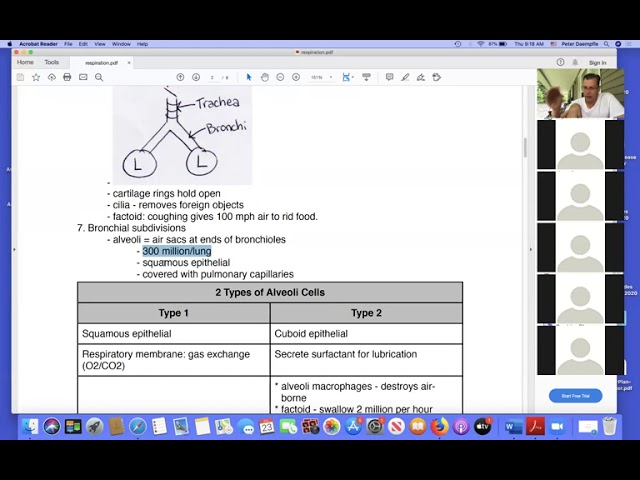Click the stamp icon in toolbar
This screenshot has height=480, width=640.
coord(436,77)
